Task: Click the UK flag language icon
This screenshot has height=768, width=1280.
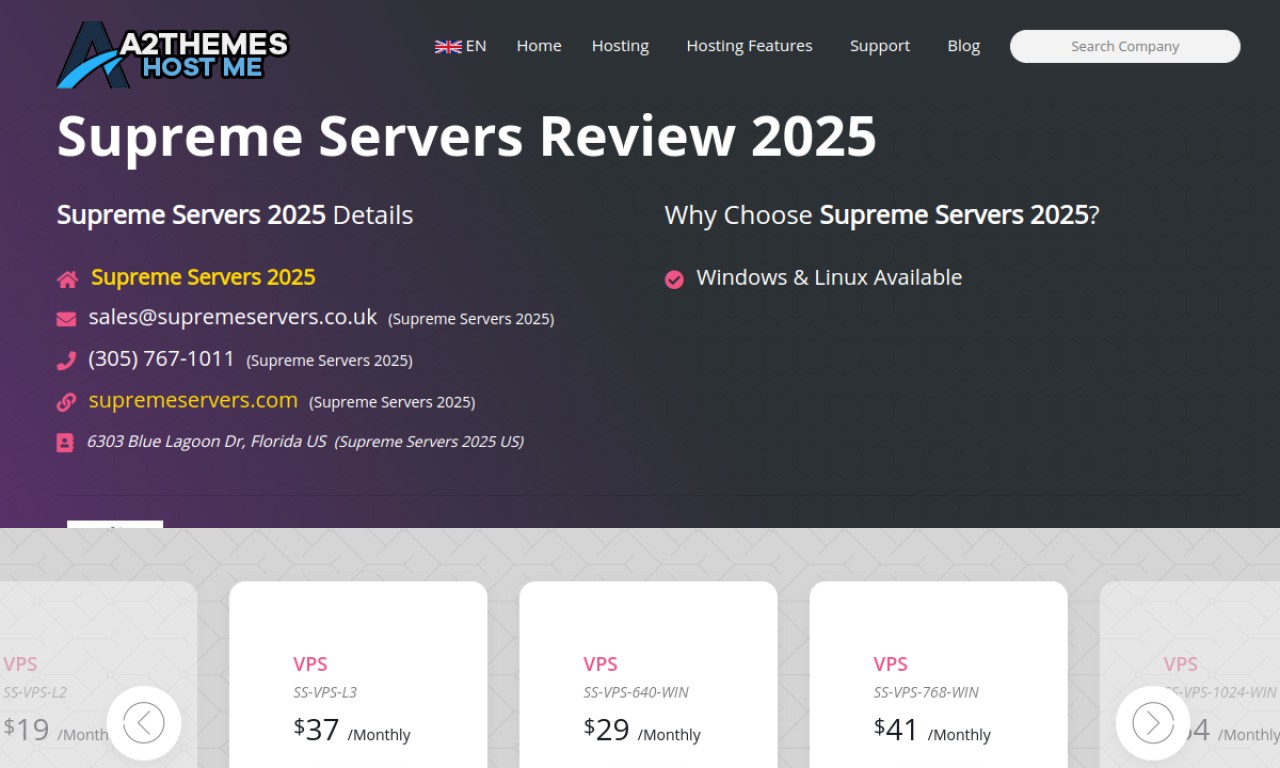Action: pyautogui.click(x=448, y=46)
